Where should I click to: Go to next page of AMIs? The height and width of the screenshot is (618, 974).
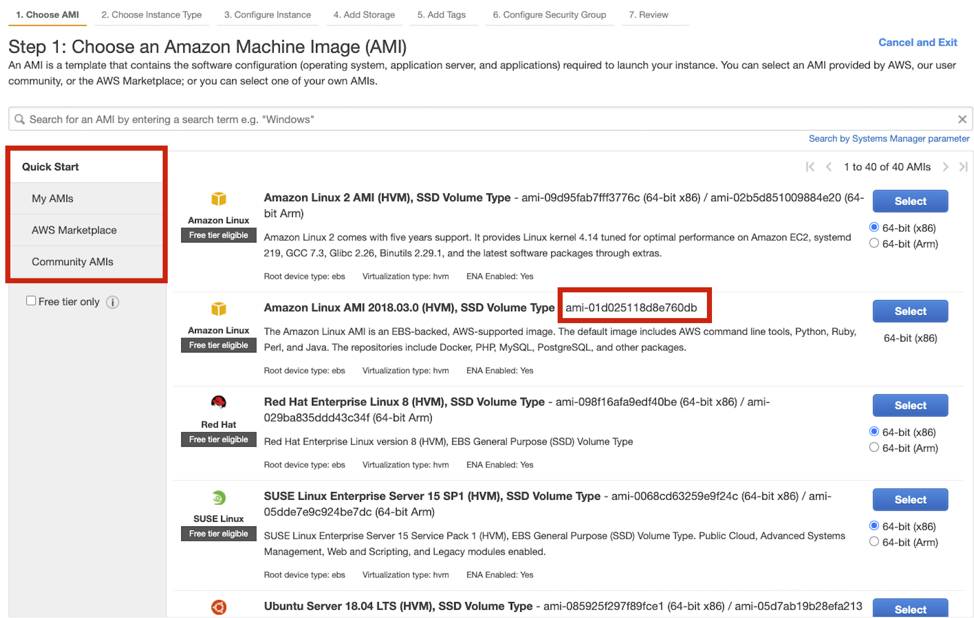(945, 166)
